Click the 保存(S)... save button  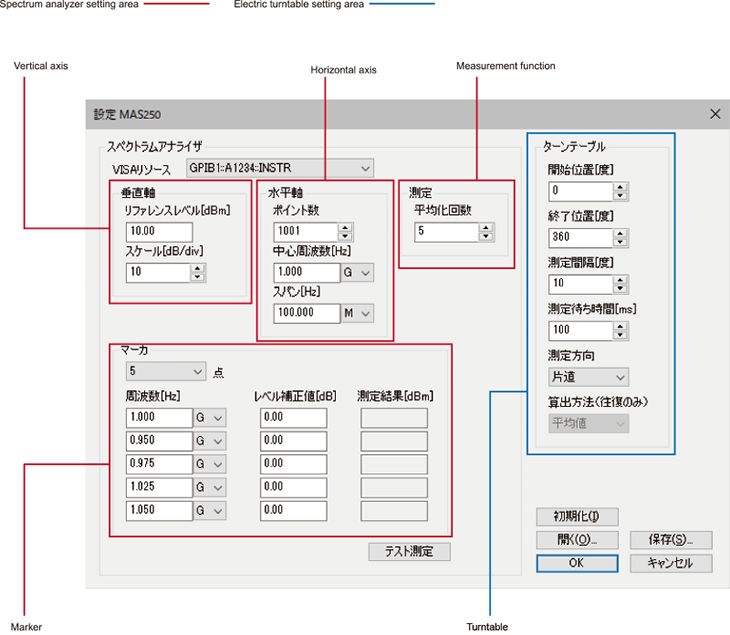[671, 540]
